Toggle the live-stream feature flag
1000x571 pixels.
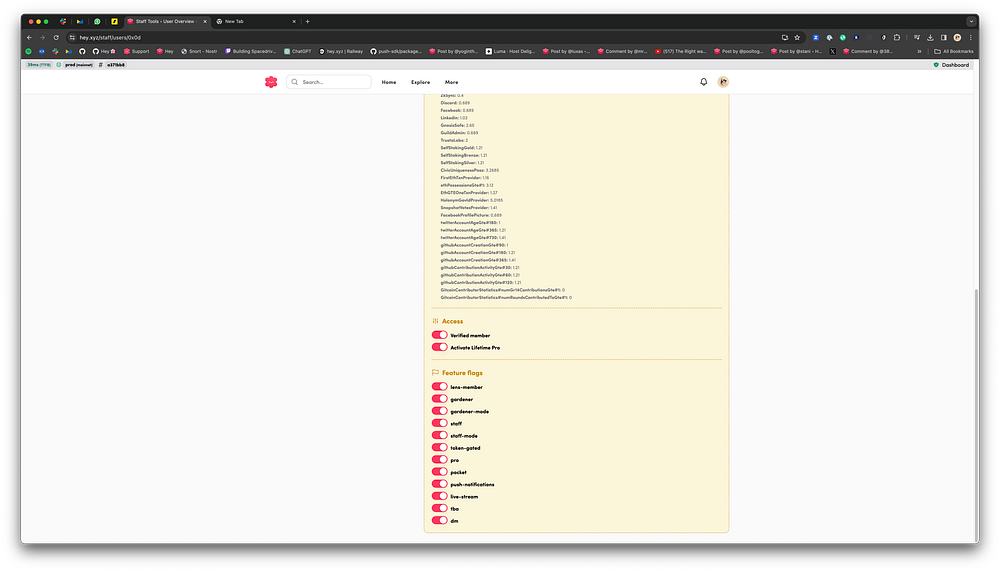(x=439, y=496)
